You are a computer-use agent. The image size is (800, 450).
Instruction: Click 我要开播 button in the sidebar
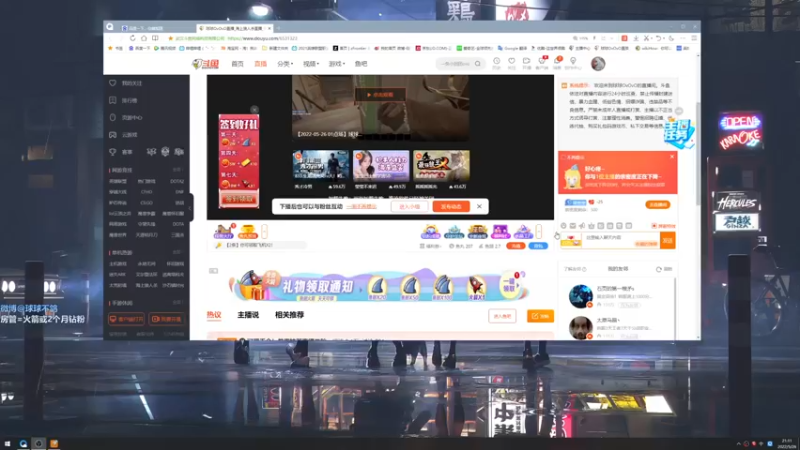[167, 319]
